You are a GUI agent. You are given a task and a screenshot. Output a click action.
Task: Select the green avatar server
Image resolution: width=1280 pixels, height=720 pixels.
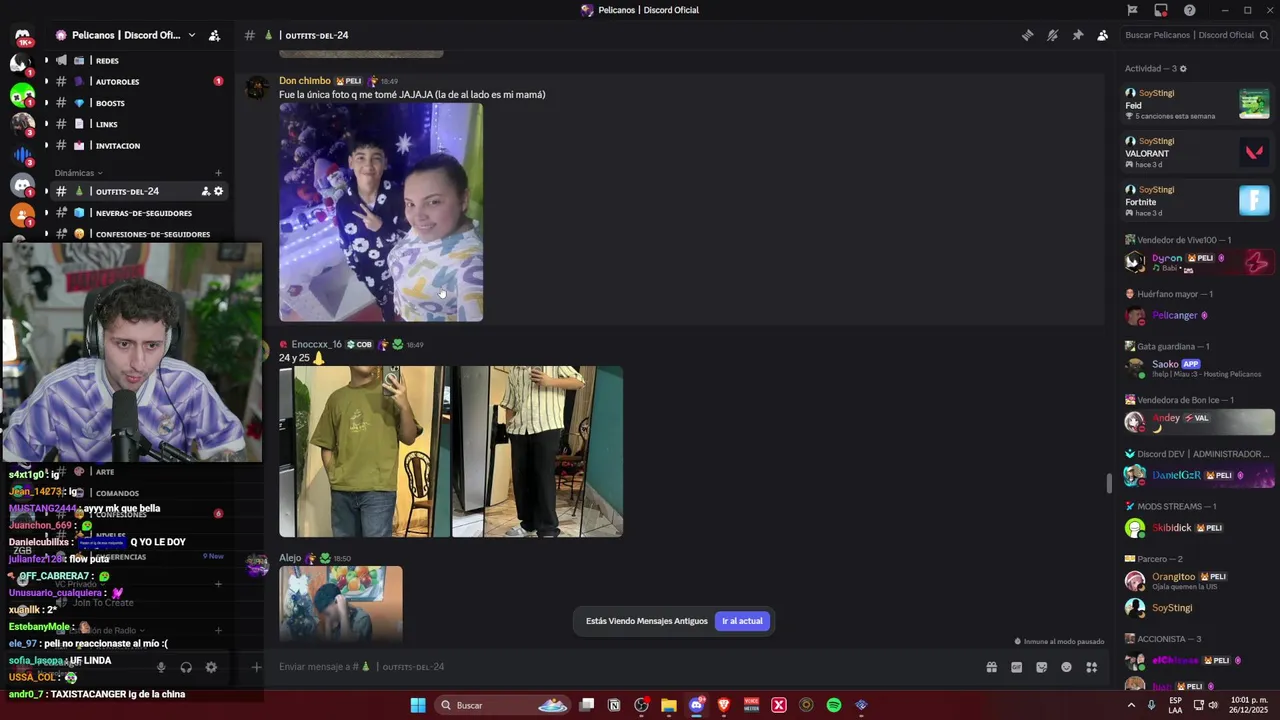22,95
